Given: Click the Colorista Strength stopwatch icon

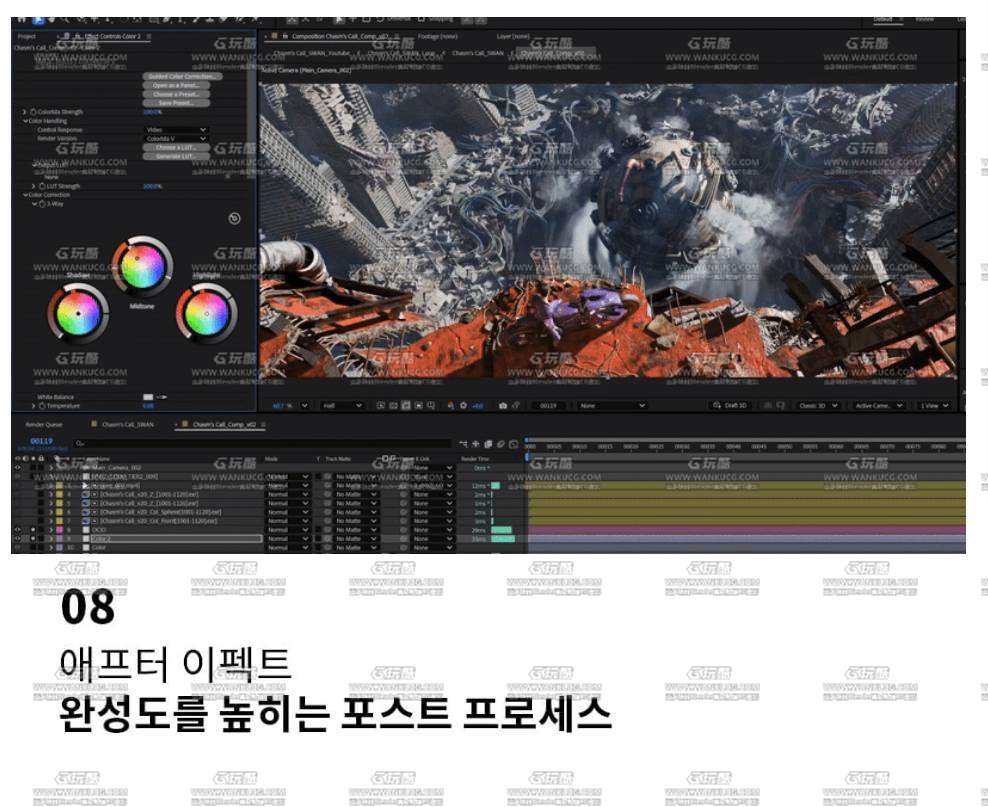Looking at the screenshot, I should pos(33,112).
